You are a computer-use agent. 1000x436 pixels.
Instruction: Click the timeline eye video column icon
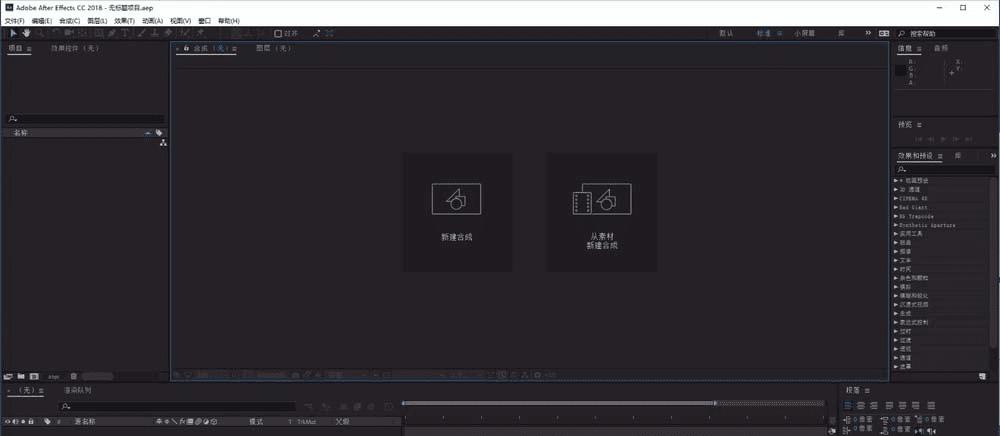pyautogui.click(x=8, y=421)
